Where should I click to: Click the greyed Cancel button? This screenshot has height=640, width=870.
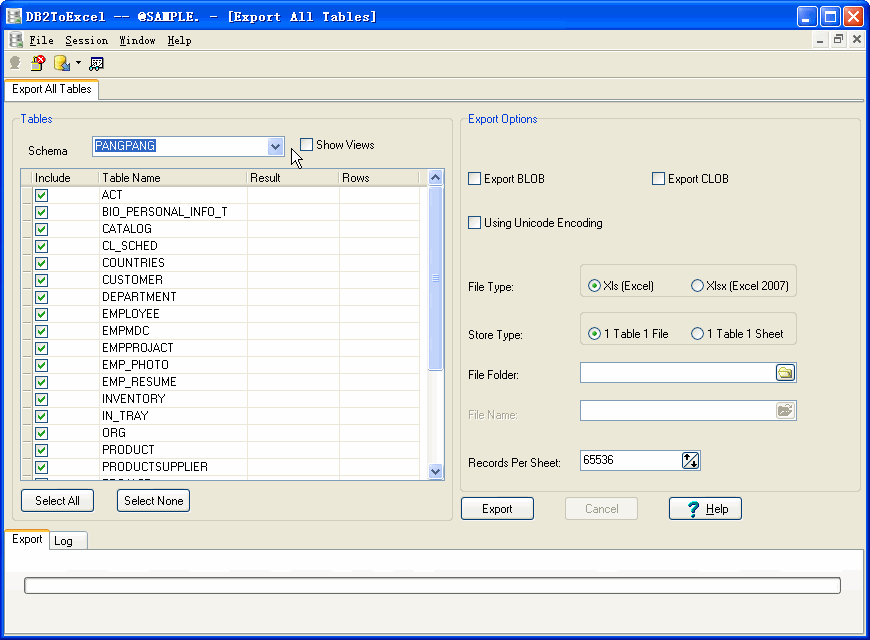601,508
